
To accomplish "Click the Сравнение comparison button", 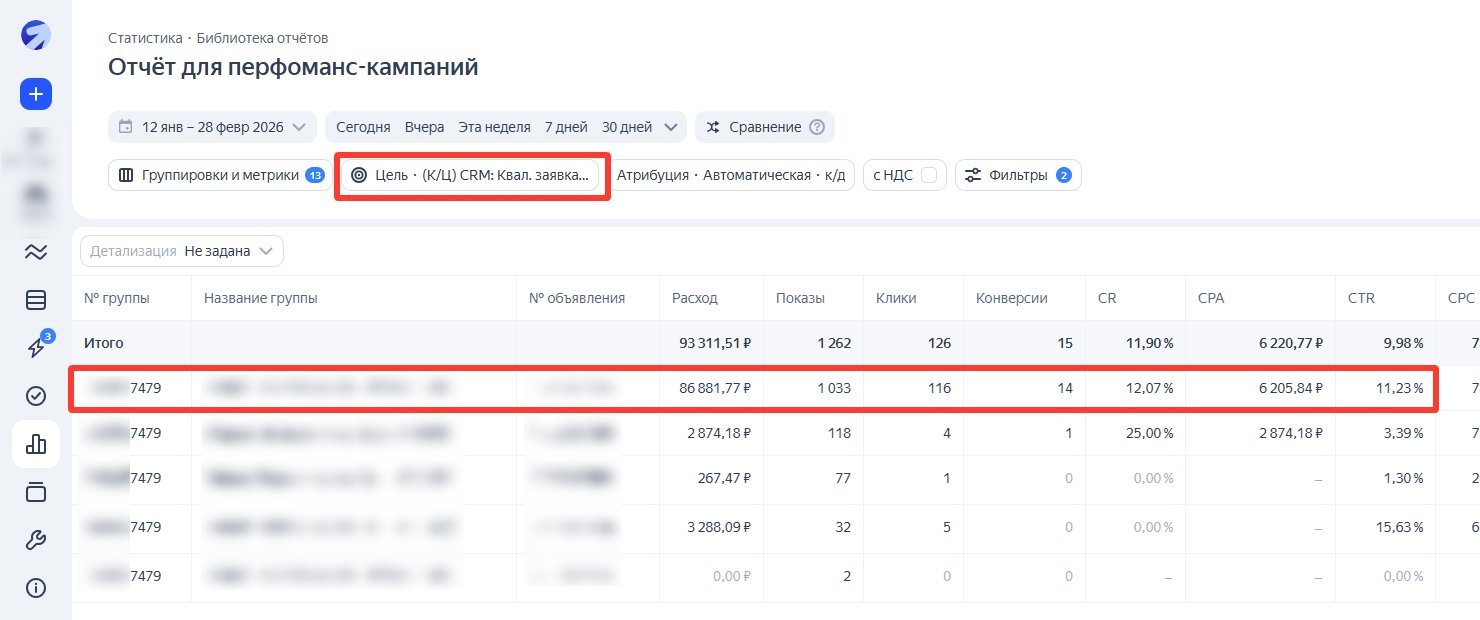I will pyautogui.click(x=764, y=127).
